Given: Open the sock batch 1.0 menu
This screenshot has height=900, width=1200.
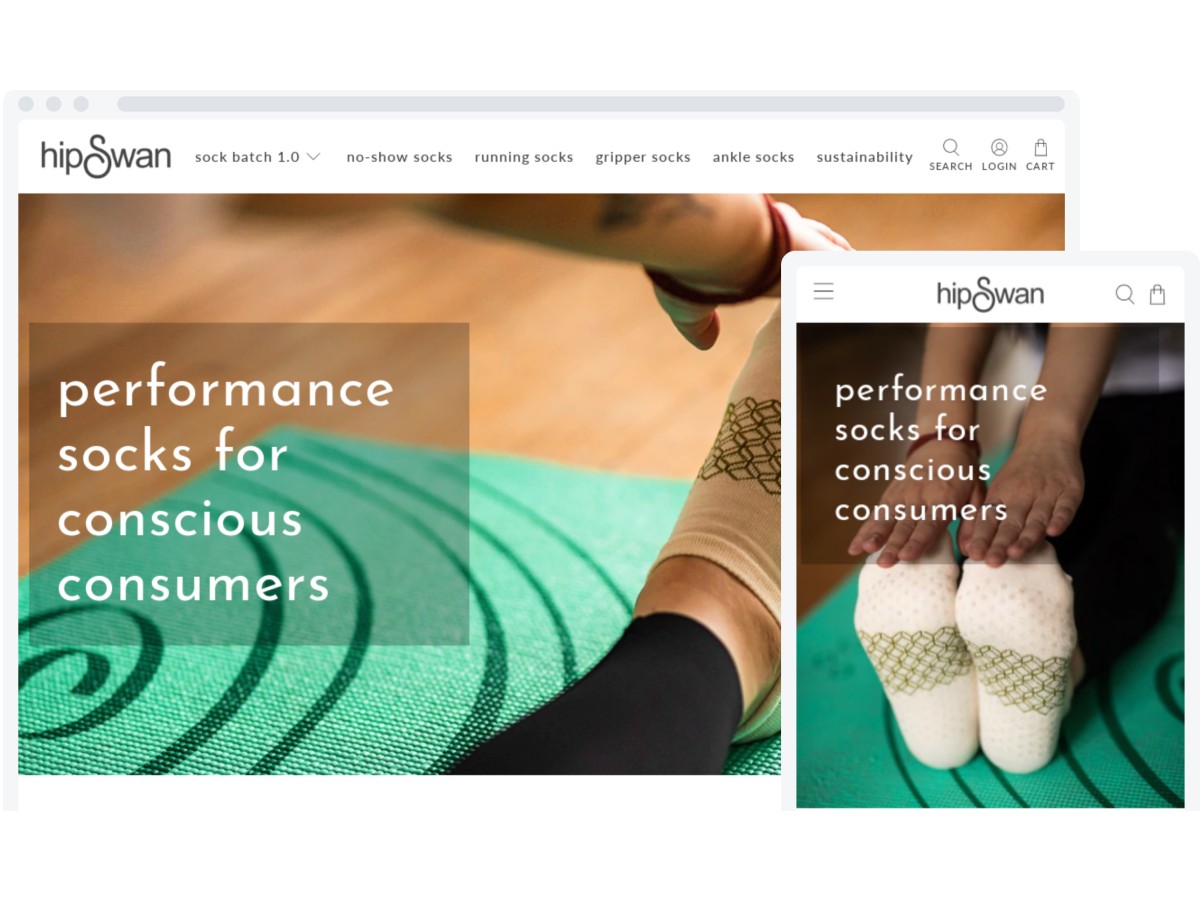Looking at the screenshot, I should pyautogui.click(x=247, y=157).
